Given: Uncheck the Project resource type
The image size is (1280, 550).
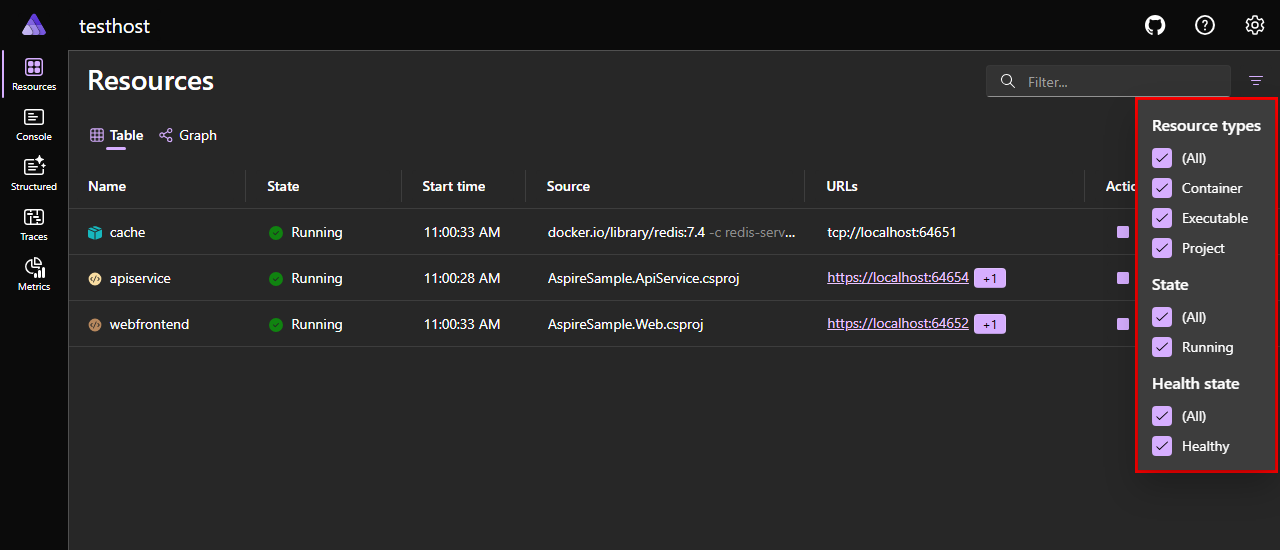Looking at the screenshot, I should [1162, 248].
